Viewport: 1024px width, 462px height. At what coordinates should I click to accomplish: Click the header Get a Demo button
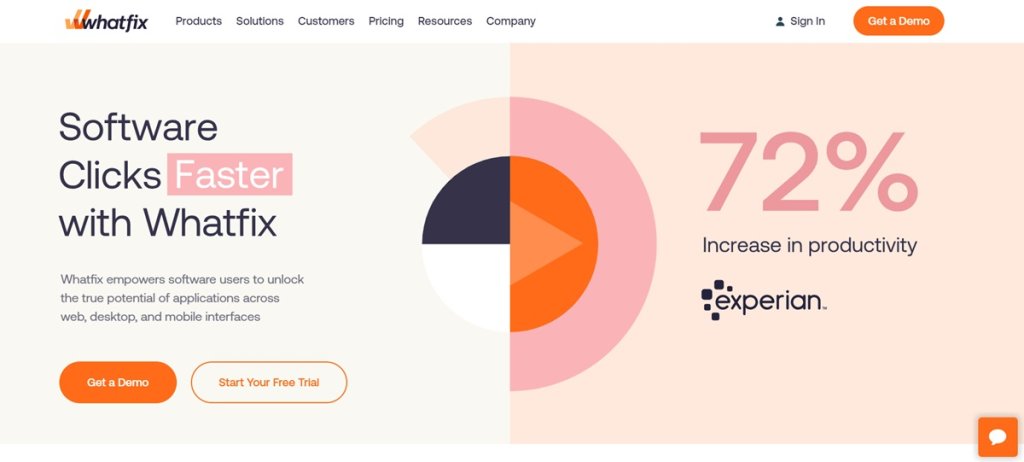tap(899, 21)
